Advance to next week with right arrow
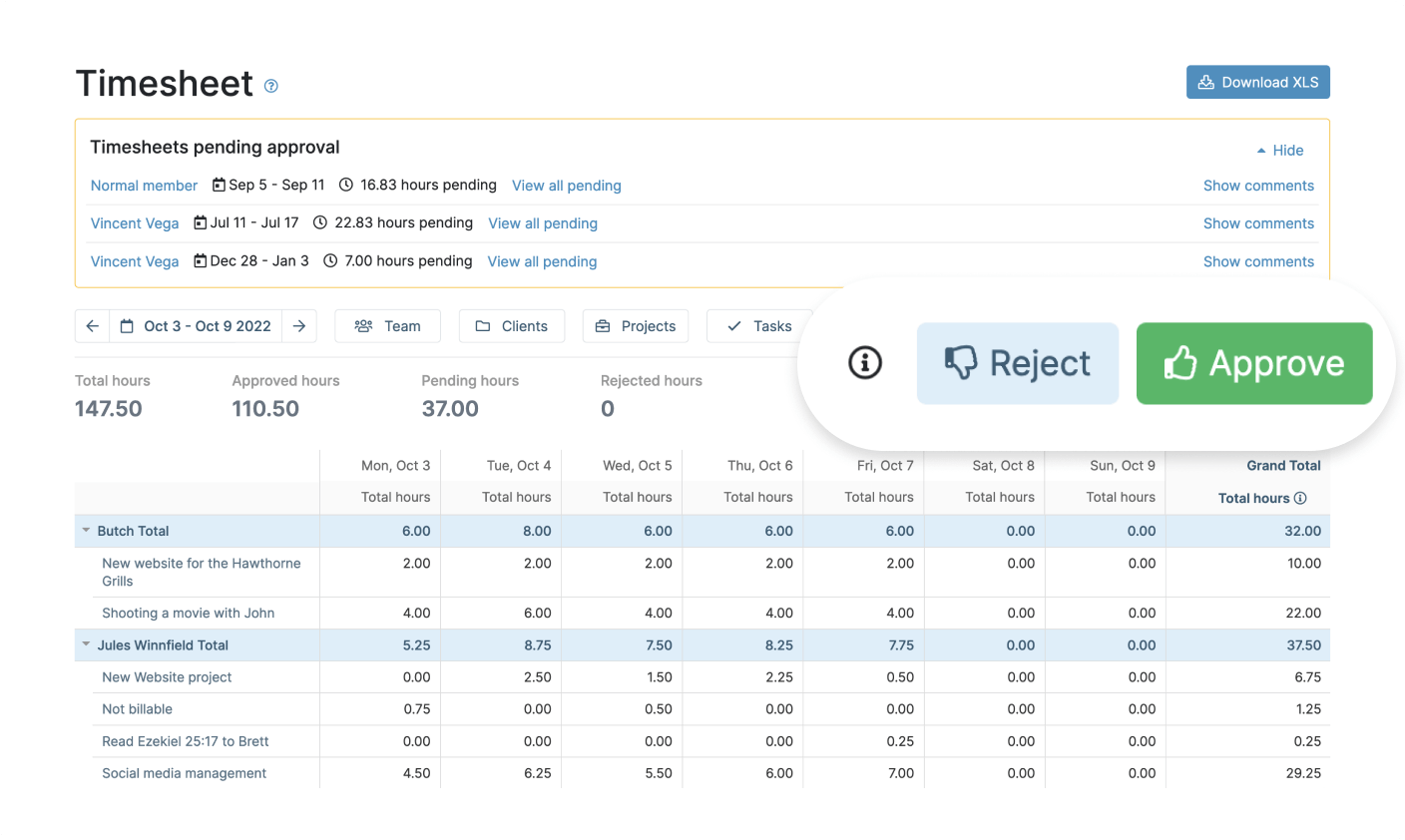The height and width of the screenshot is (840, 1405). 299,326
